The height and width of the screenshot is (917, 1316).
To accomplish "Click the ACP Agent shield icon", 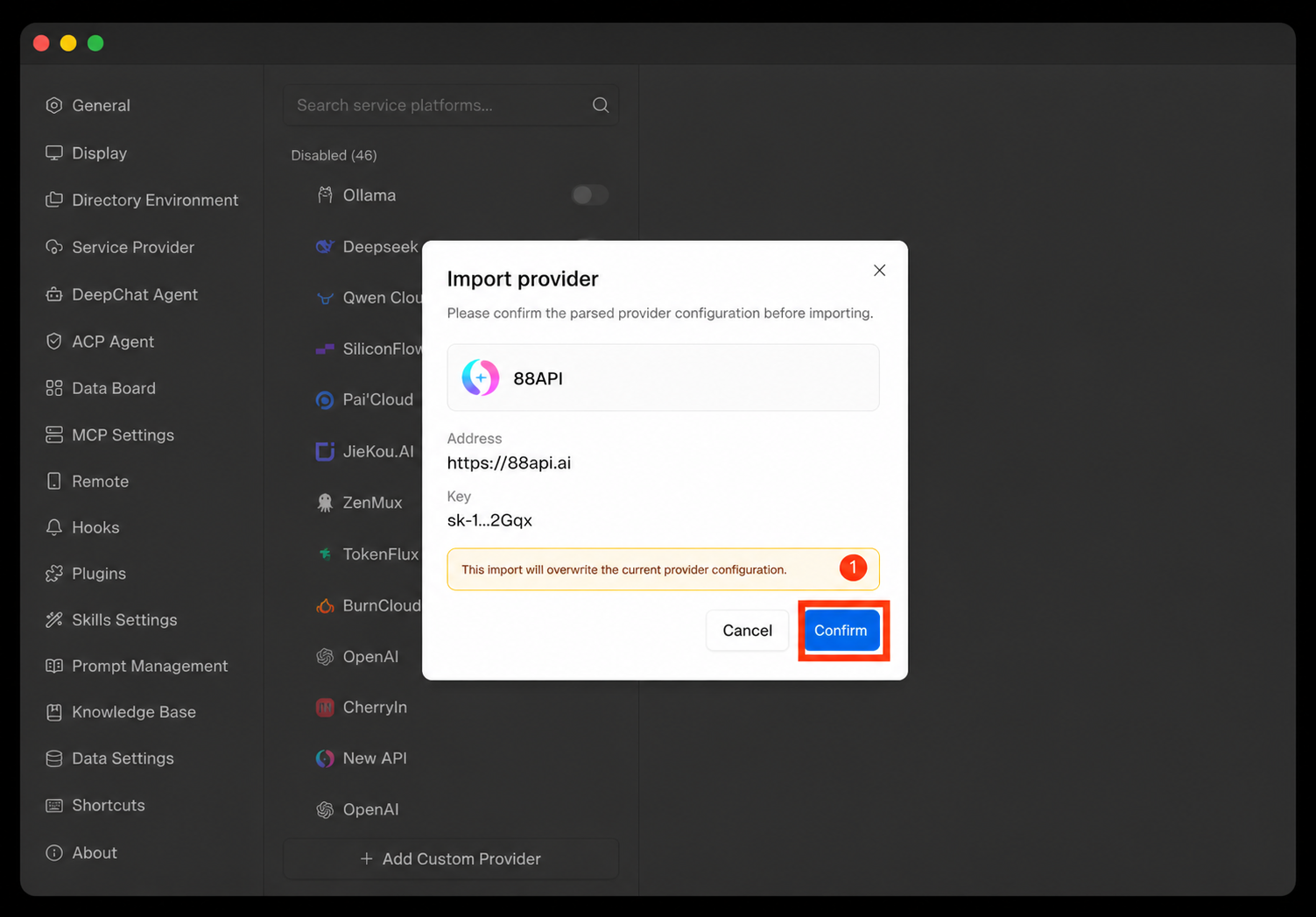I will [54, 342].
